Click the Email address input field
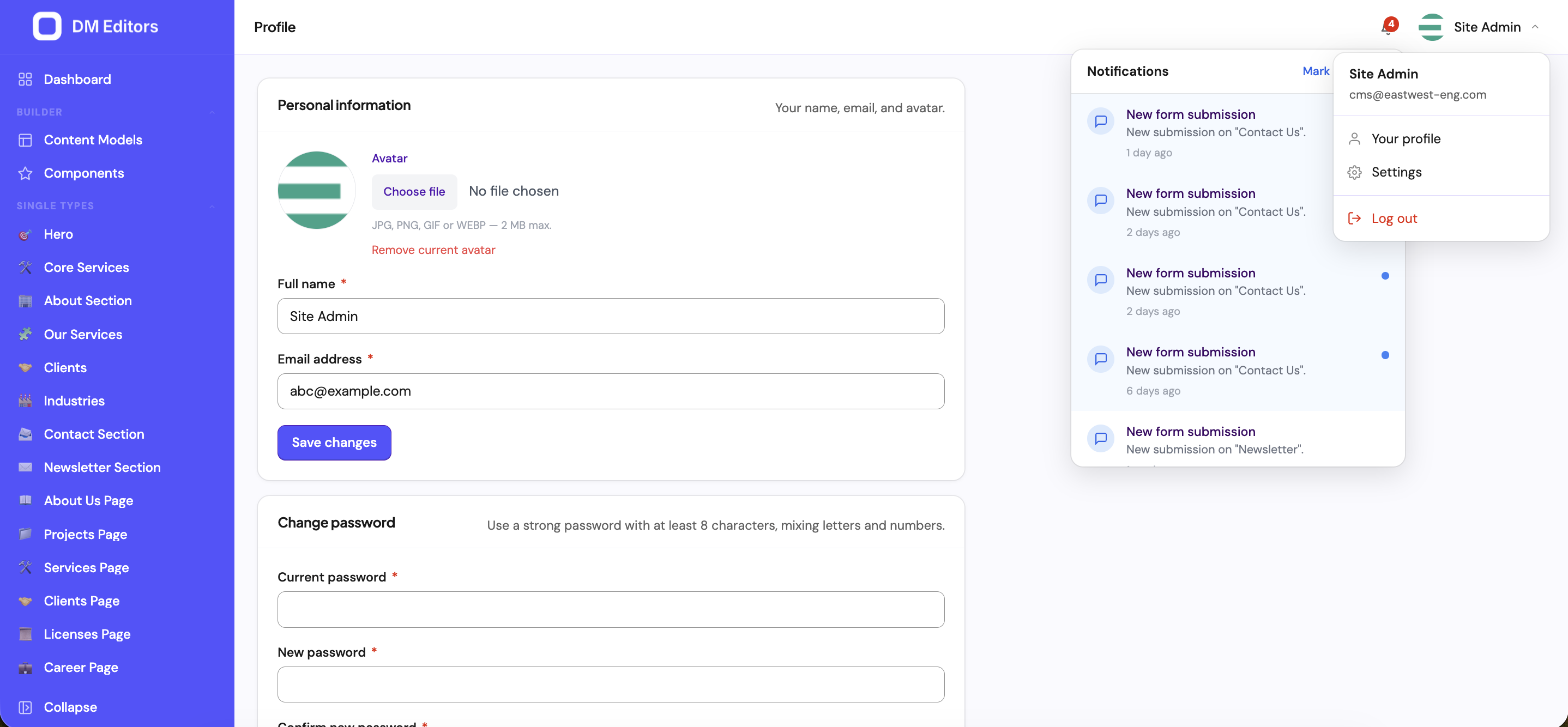This screenshot has height=727, width=1568. point(611,391)
